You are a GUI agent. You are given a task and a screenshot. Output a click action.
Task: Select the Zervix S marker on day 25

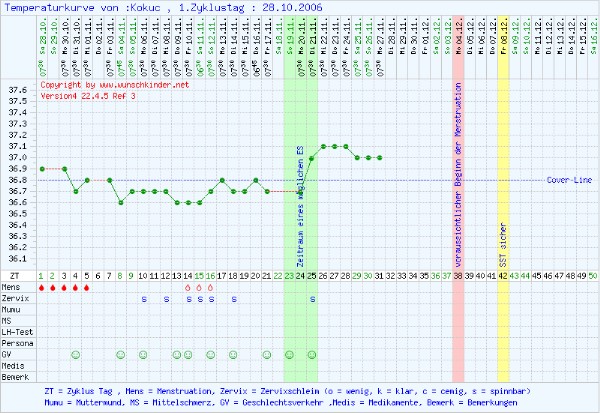[x=312, y=299]
